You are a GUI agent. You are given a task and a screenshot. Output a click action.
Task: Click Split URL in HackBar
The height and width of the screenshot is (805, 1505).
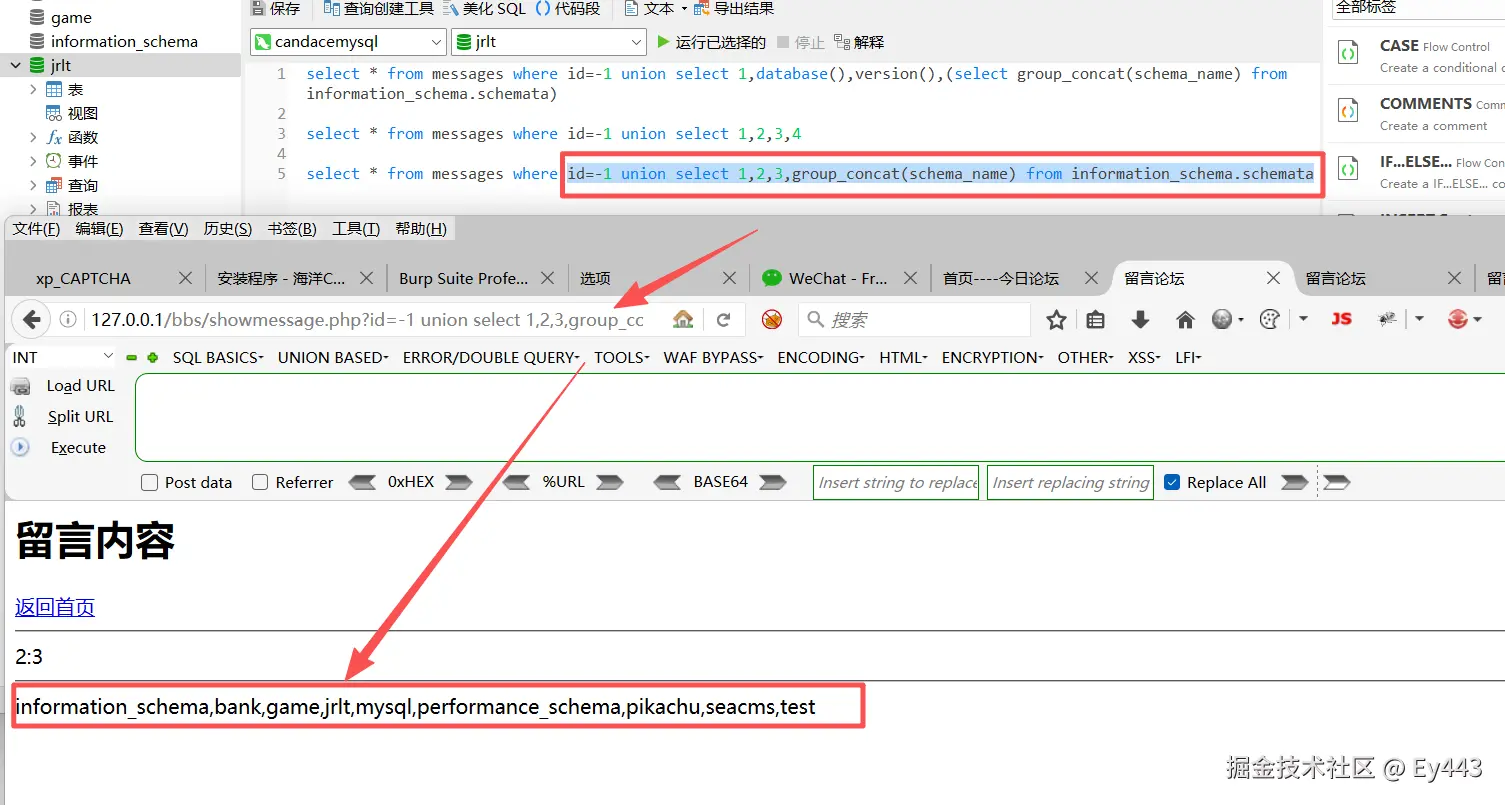point(80,417)
